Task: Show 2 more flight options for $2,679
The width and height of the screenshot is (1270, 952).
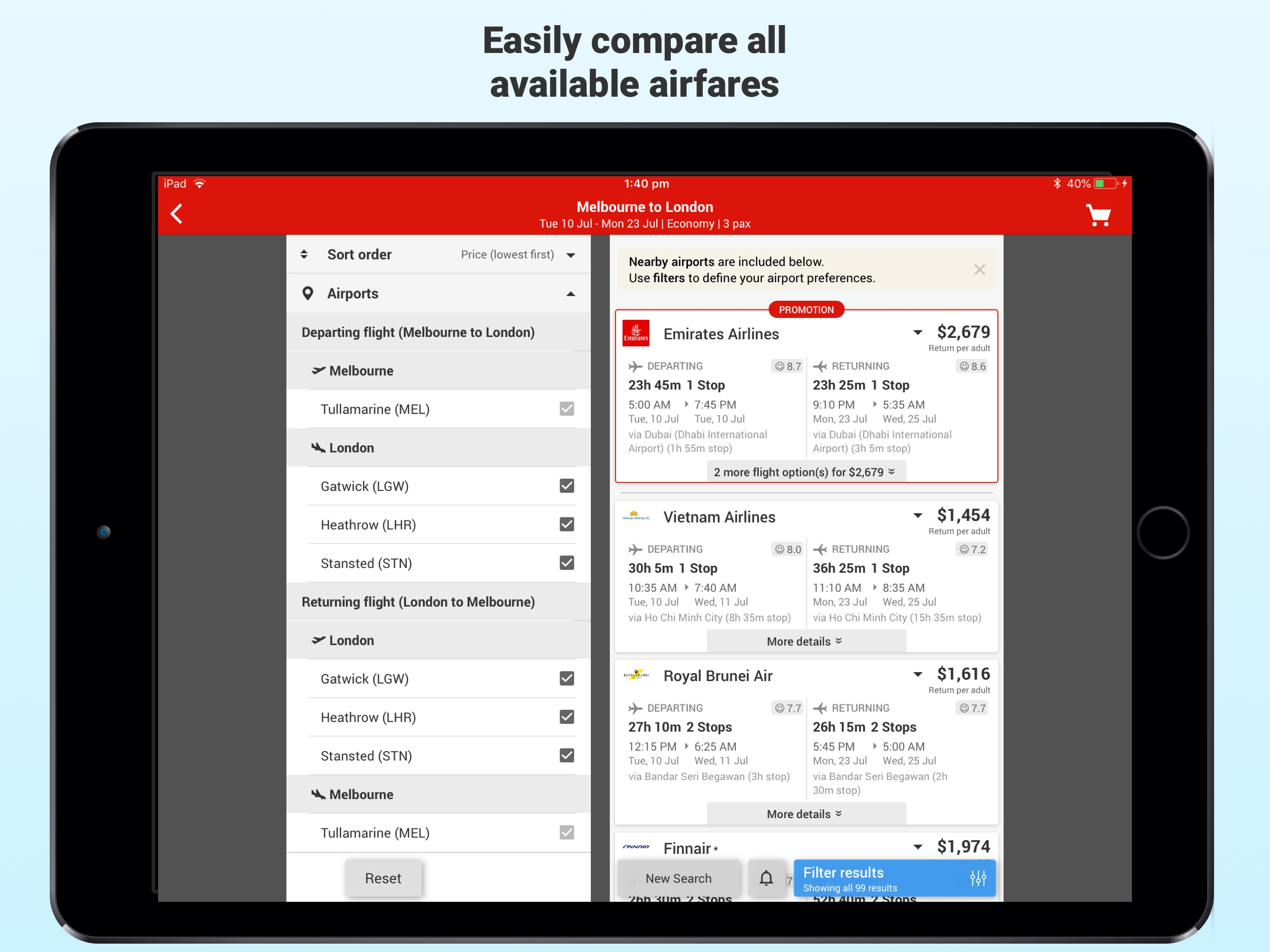Action: point(806,471)
